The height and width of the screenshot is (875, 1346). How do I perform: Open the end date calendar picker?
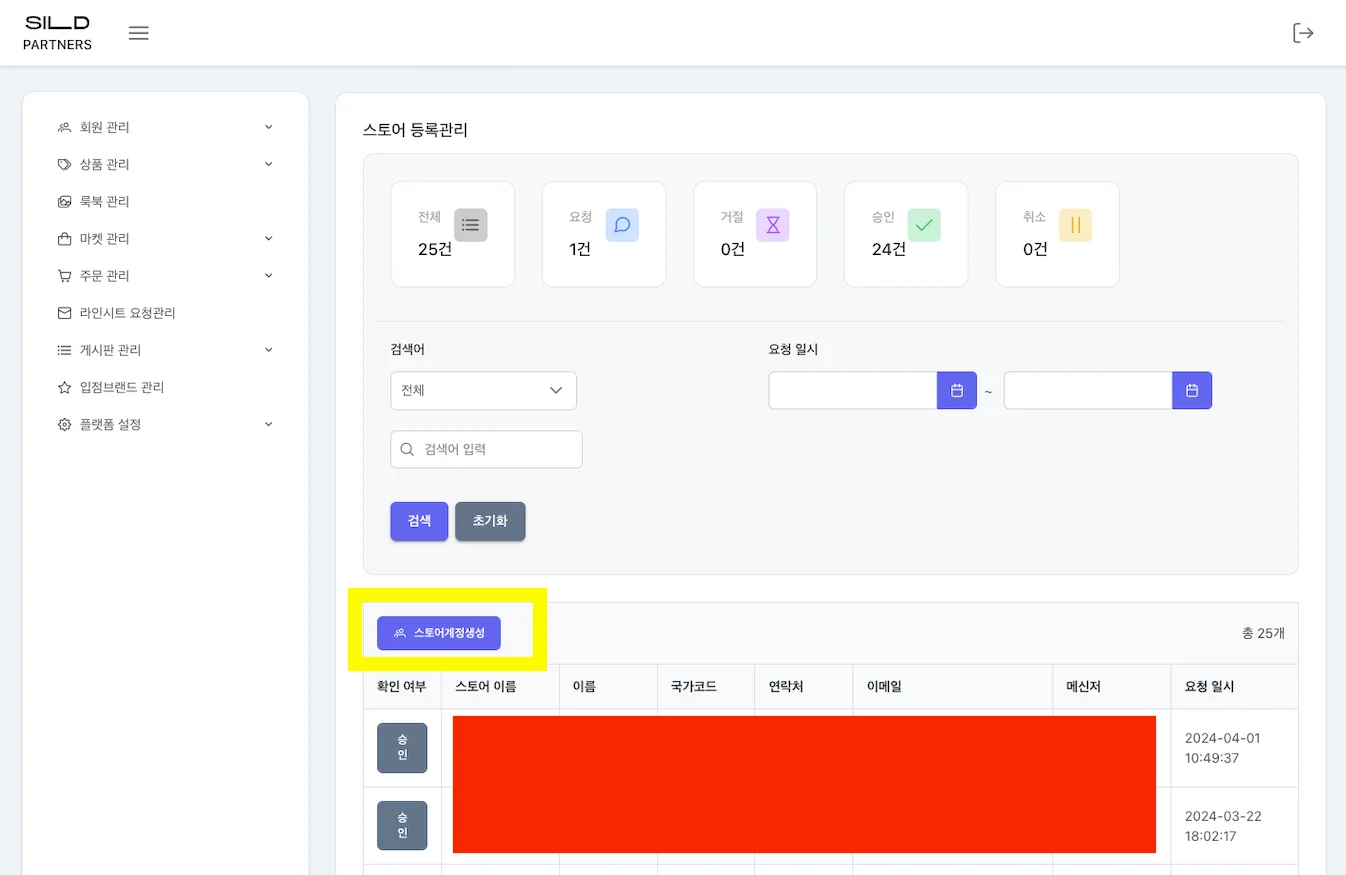[x=1191, y=390]
